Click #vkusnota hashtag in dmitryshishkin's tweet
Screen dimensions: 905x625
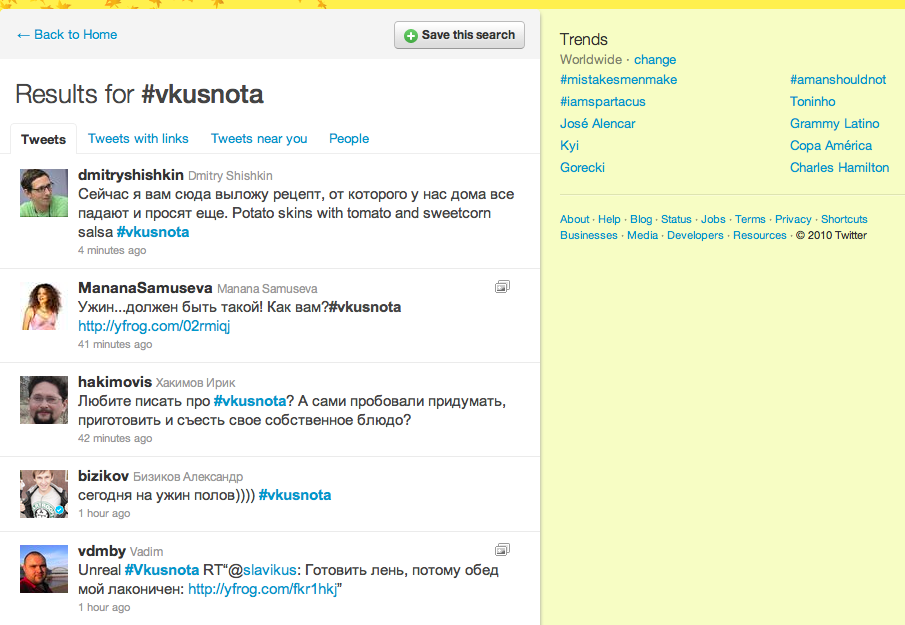[153, 232]
